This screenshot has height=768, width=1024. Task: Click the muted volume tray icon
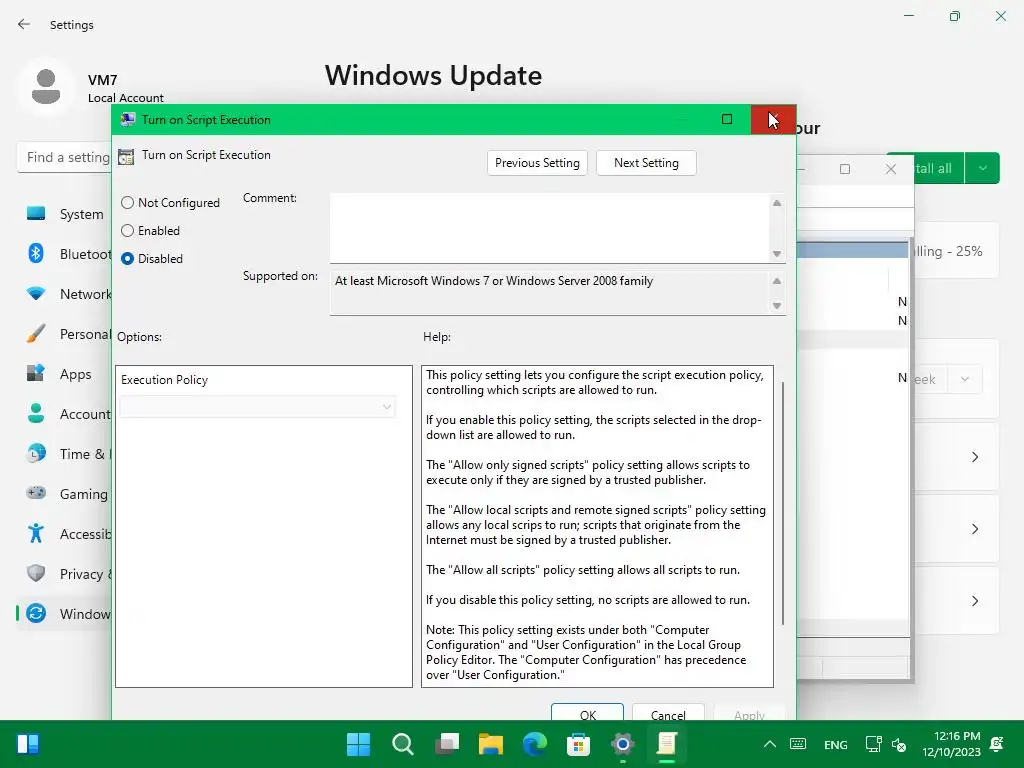point(899,744)
